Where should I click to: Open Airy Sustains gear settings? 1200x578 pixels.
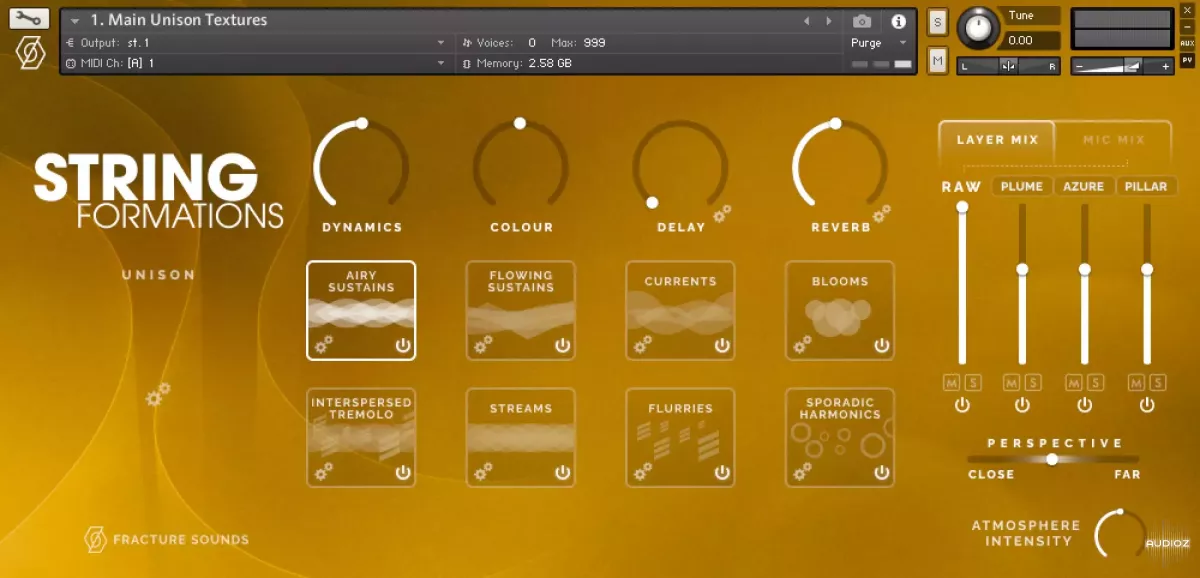[x=324, y=345]
